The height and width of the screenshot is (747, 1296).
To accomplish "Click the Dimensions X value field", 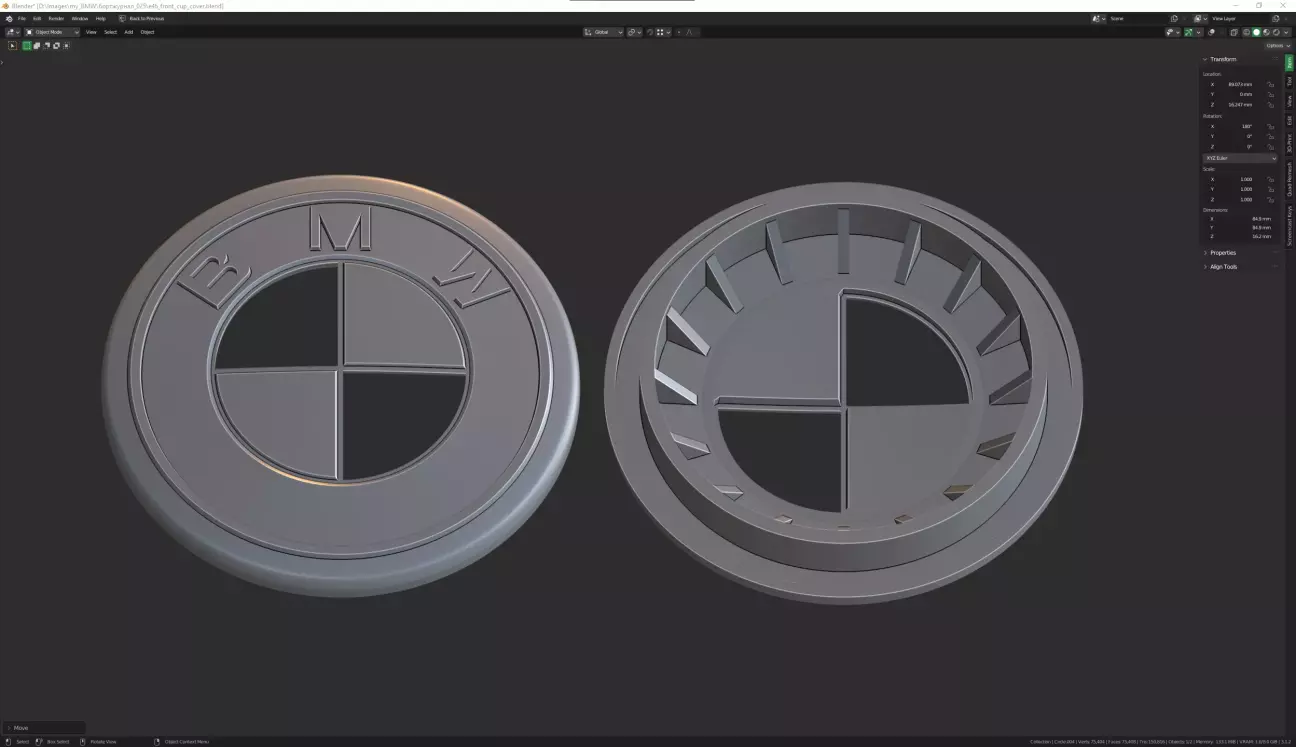I will 1240,218.
